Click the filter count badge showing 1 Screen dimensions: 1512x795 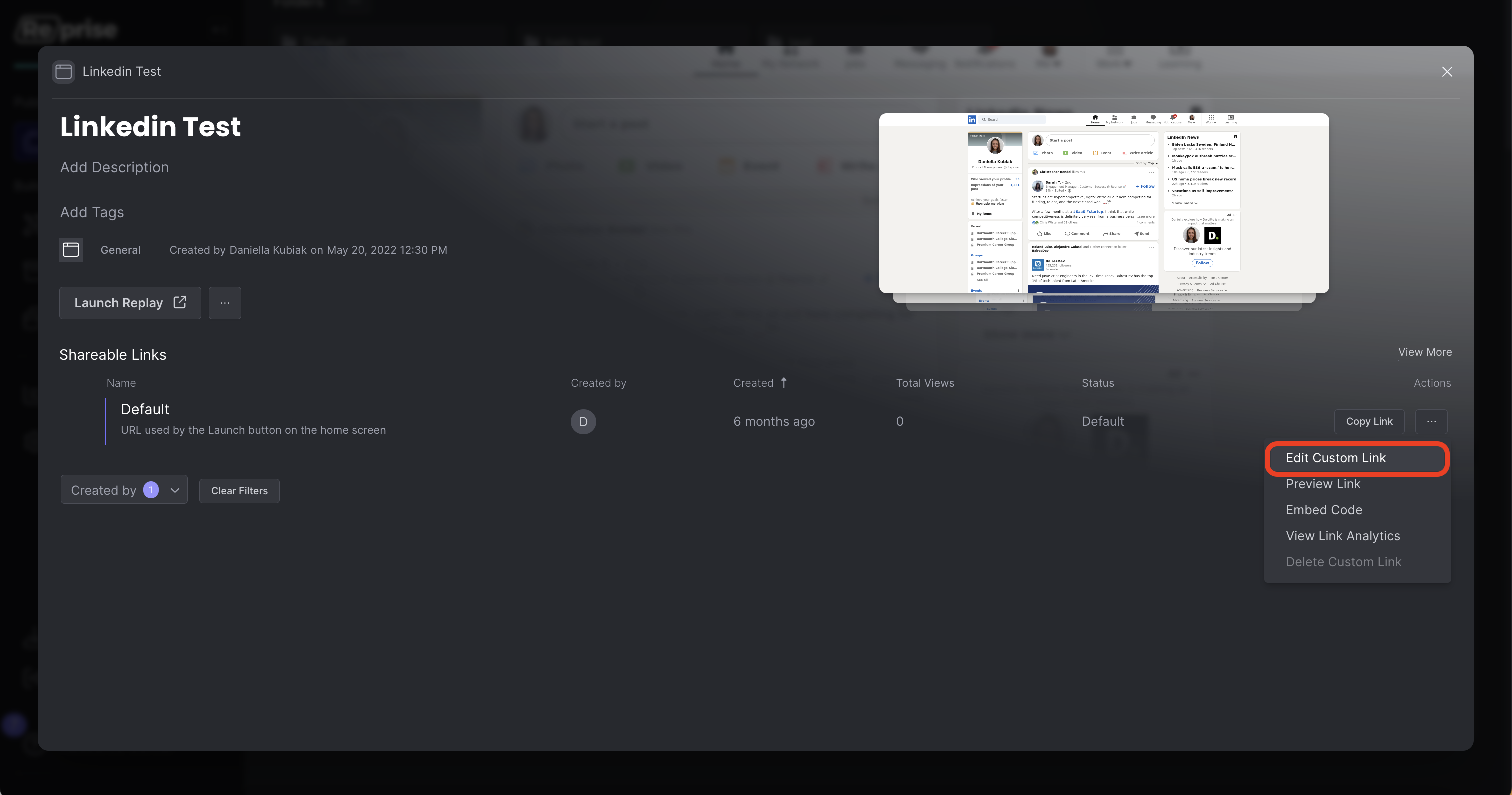click(151, 489)
